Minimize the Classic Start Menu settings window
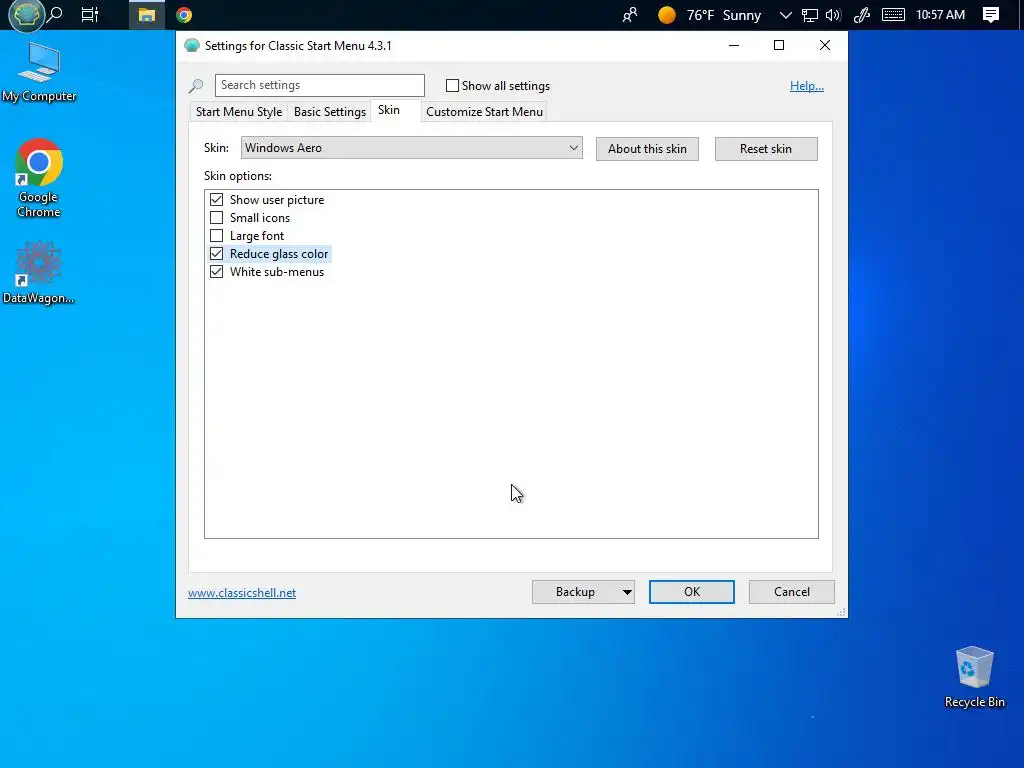This screenshot has height=768, width=1024. click(x=734, y=45)
